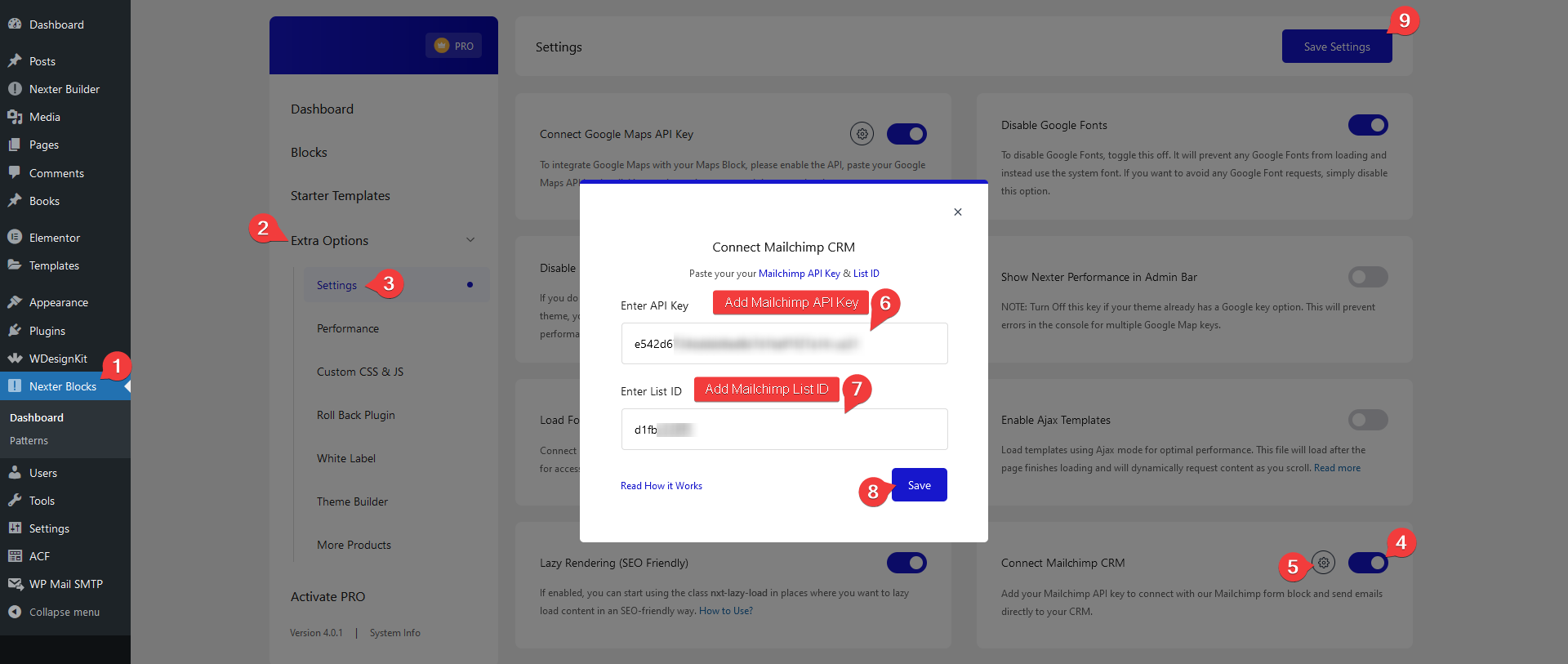1568x664 pixels.
Task: Click the Templates folder icon
Action: click(15, 265)
